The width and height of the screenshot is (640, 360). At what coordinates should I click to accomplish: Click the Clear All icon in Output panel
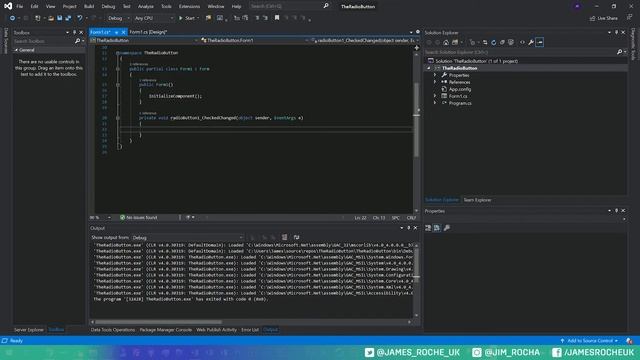click(x=284, y=237)
